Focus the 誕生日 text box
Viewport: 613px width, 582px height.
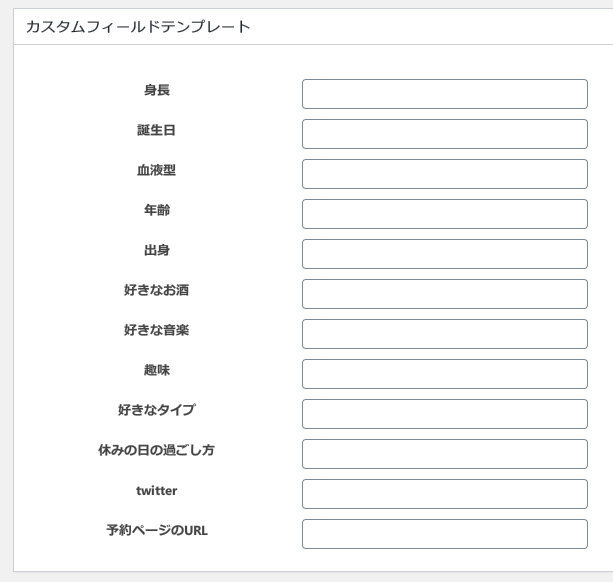point(444,134)
